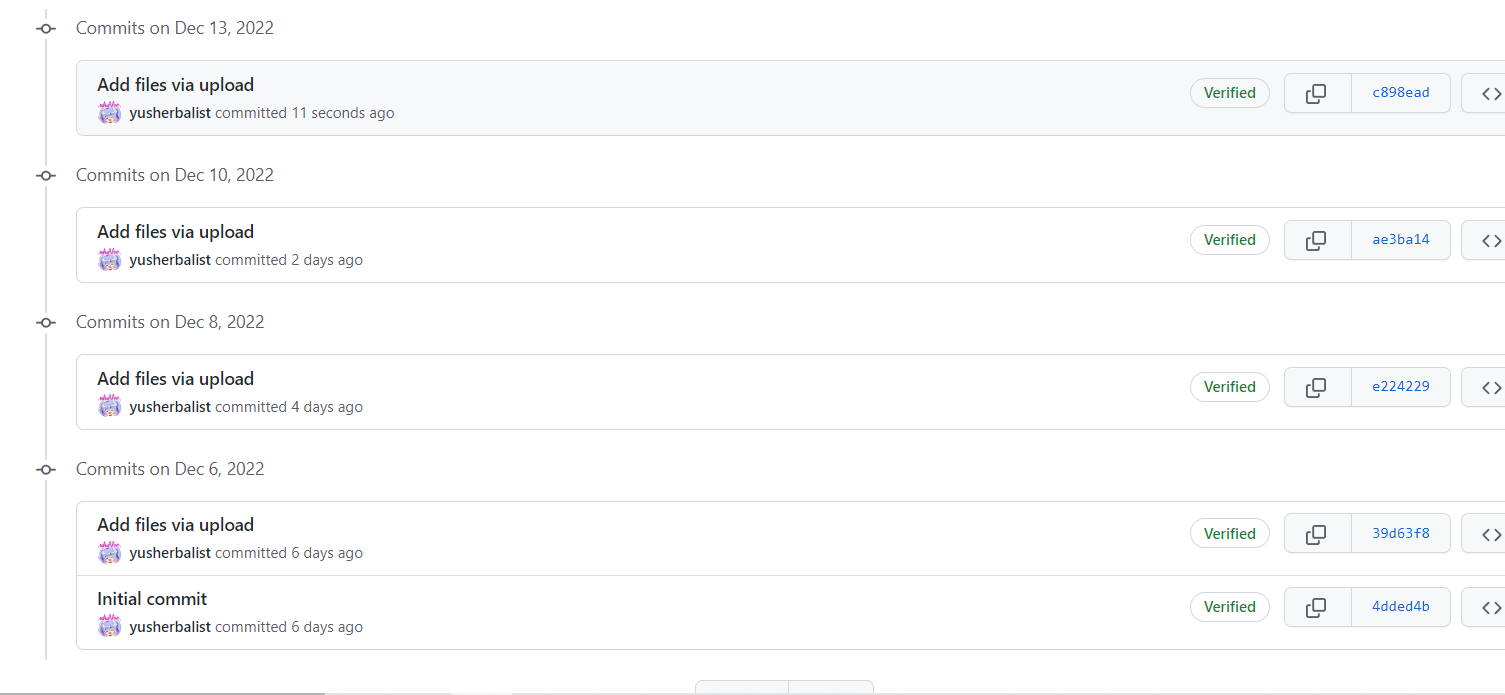This screenshot has height=695, width=1505.
Task: Copy full SHA for commit e224229
Action: tap(1316, 387)
